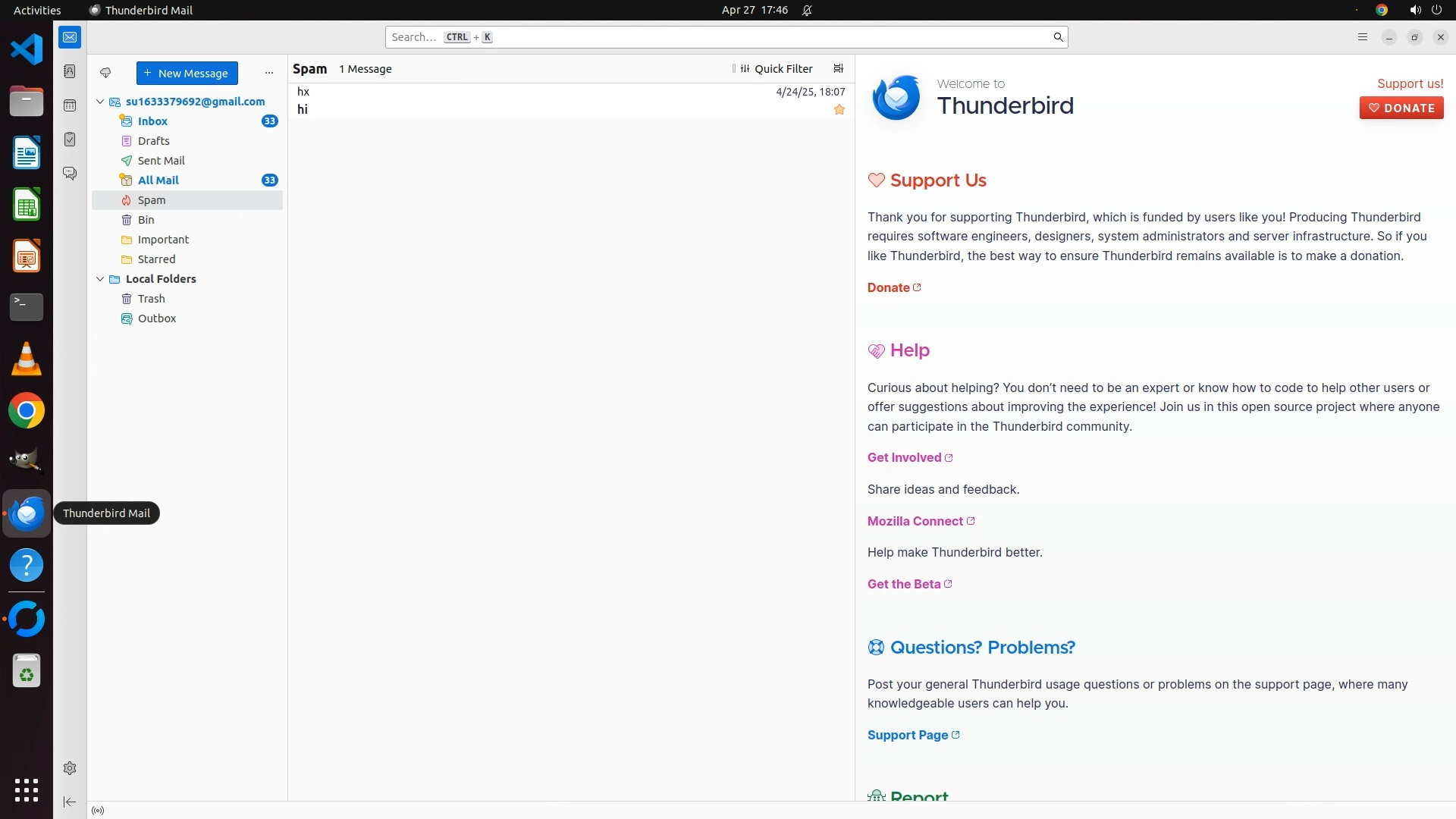The width and height of the screenshot is (1456, 819).
Task: Open the Thunderbird hamburger app menu
Action: [x=1362, y=37]
